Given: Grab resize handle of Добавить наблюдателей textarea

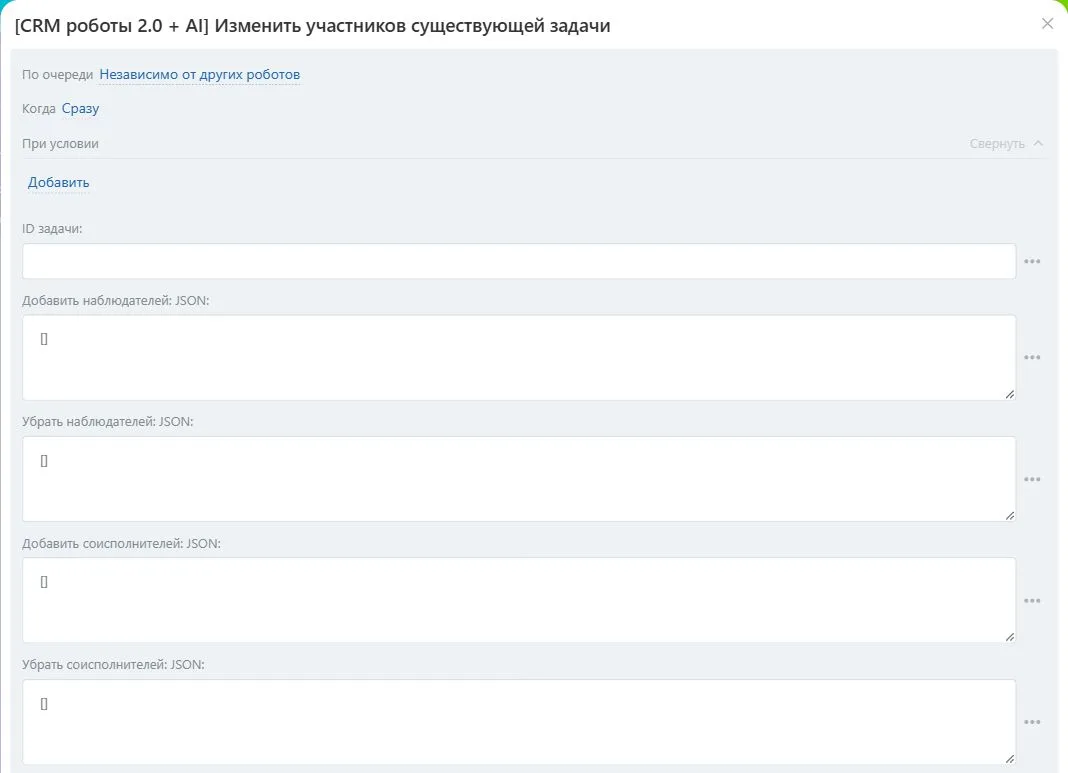Looking at the screenshot, I should [1009, 394].
